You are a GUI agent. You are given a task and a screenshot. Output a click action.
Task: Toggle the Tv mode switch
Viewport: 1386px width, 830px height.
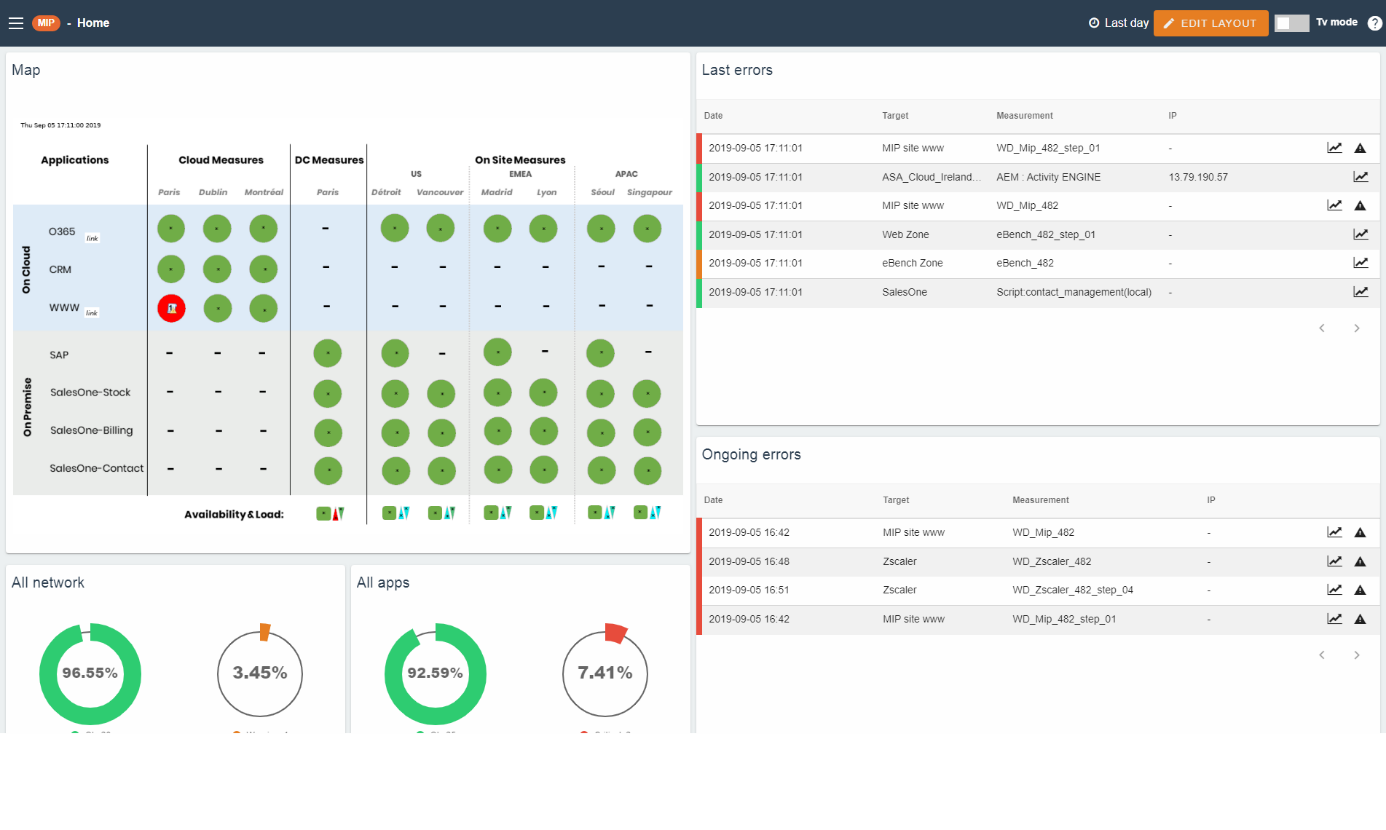pyautogui.click(x=1291, y=23)
